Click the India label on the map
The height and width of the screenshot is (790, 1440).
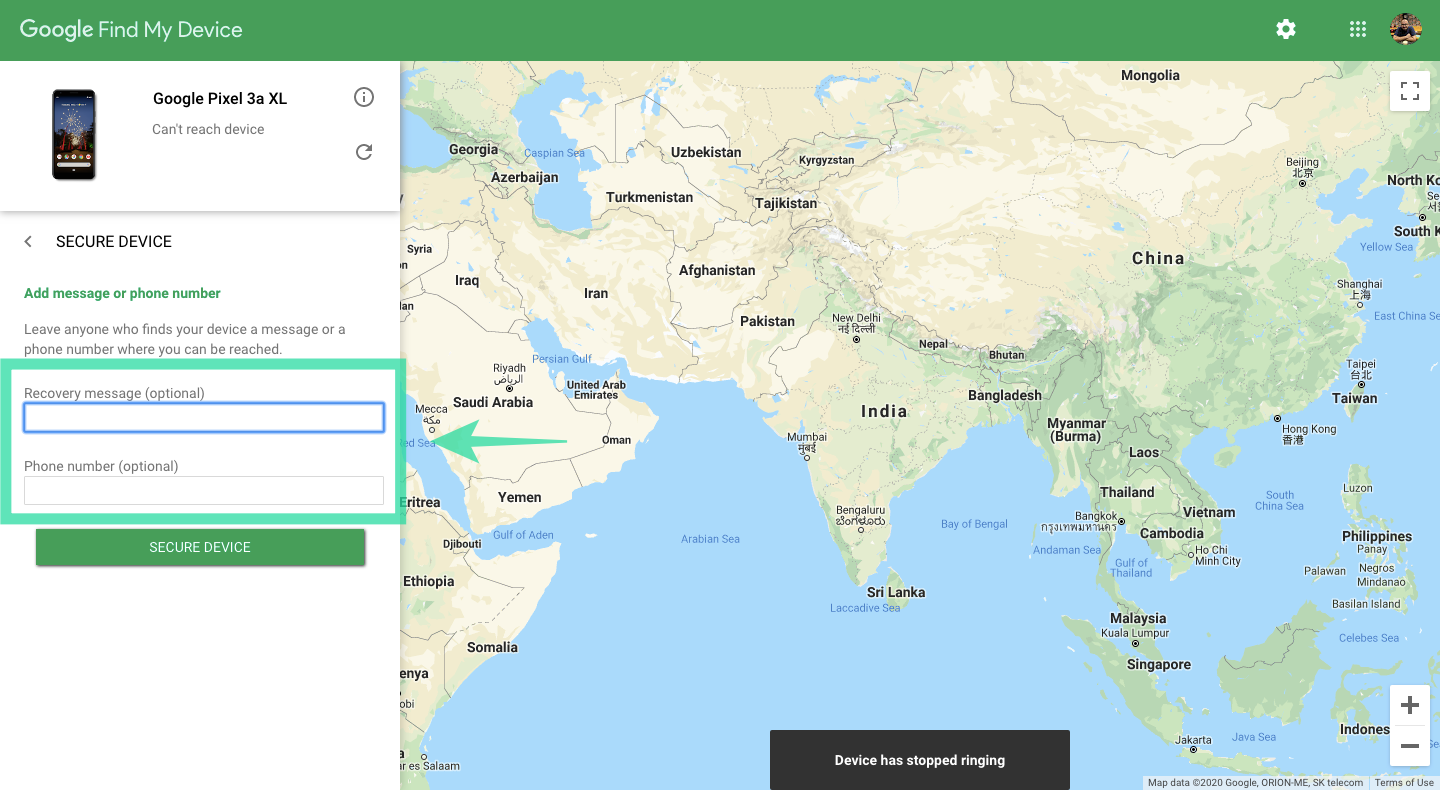pyautogui.click(x=884, y=411)
